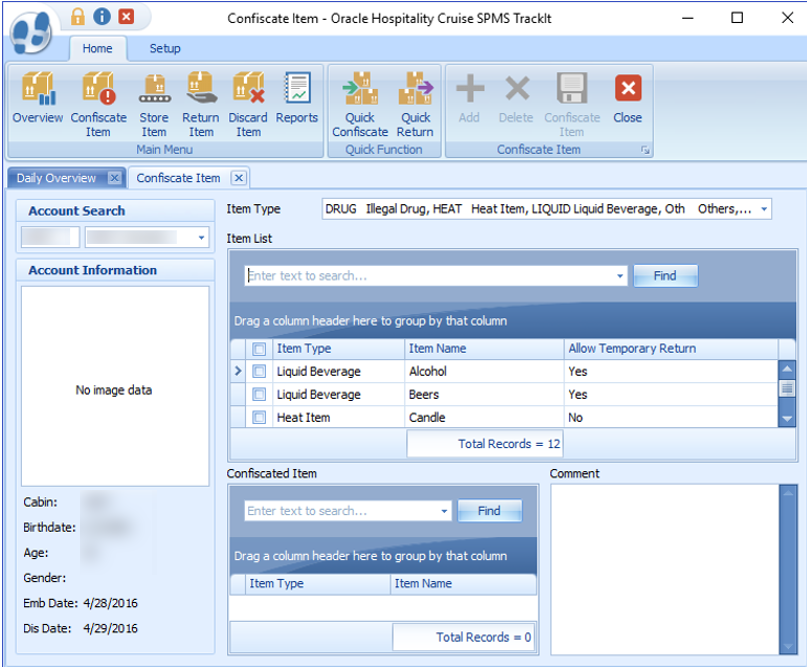The height and width of the screenshot is (667, 807).
Task: Click the blue info icon in title bar
Action: point(102,16)
